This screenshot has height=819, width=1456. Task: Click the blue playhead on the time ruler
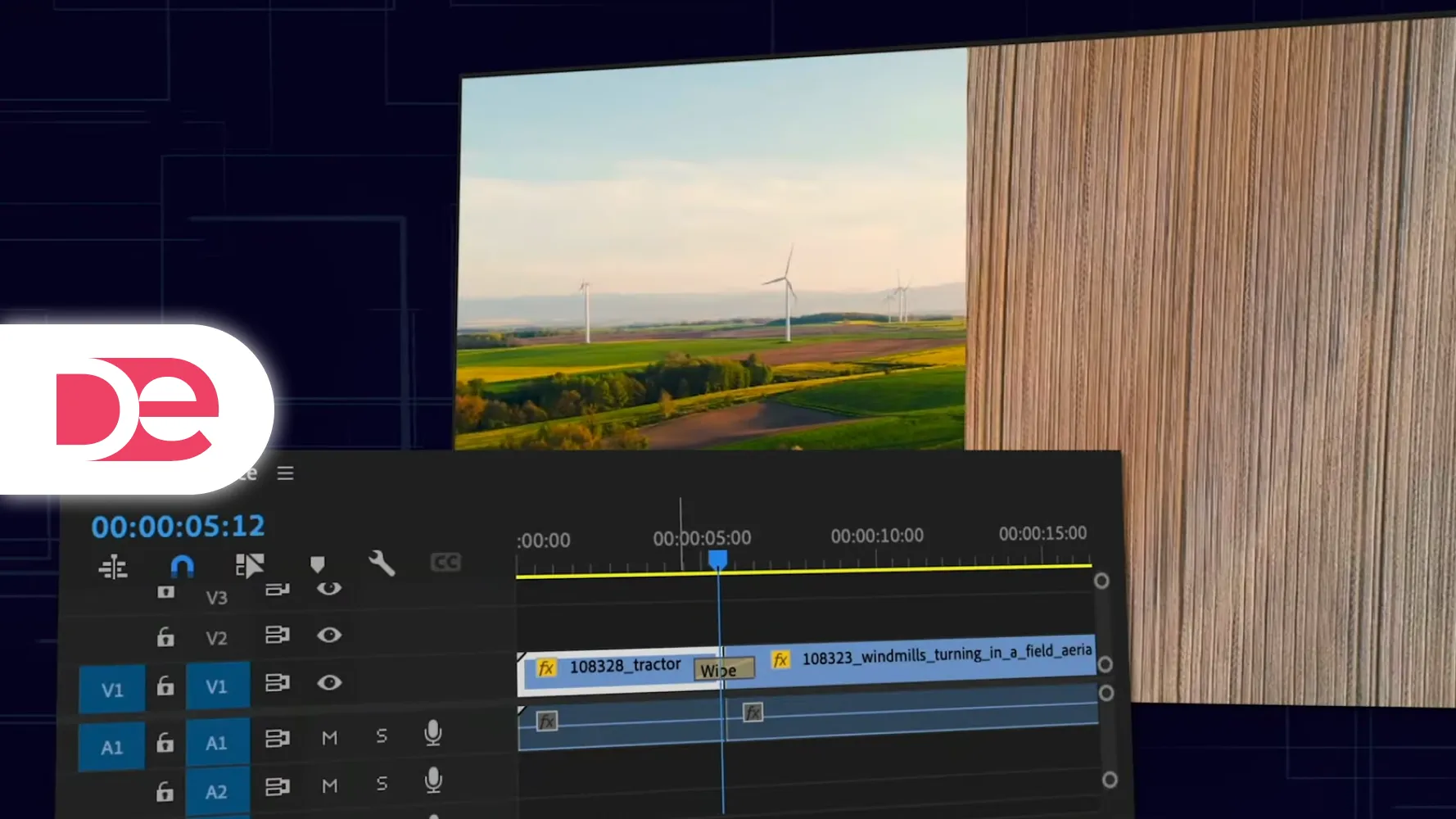[x=717, y=559]
